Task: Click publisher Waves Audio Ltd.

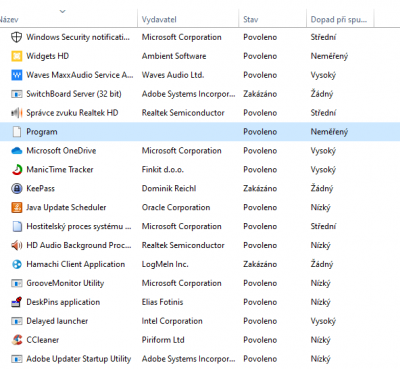Action: (x=173, y=75)
